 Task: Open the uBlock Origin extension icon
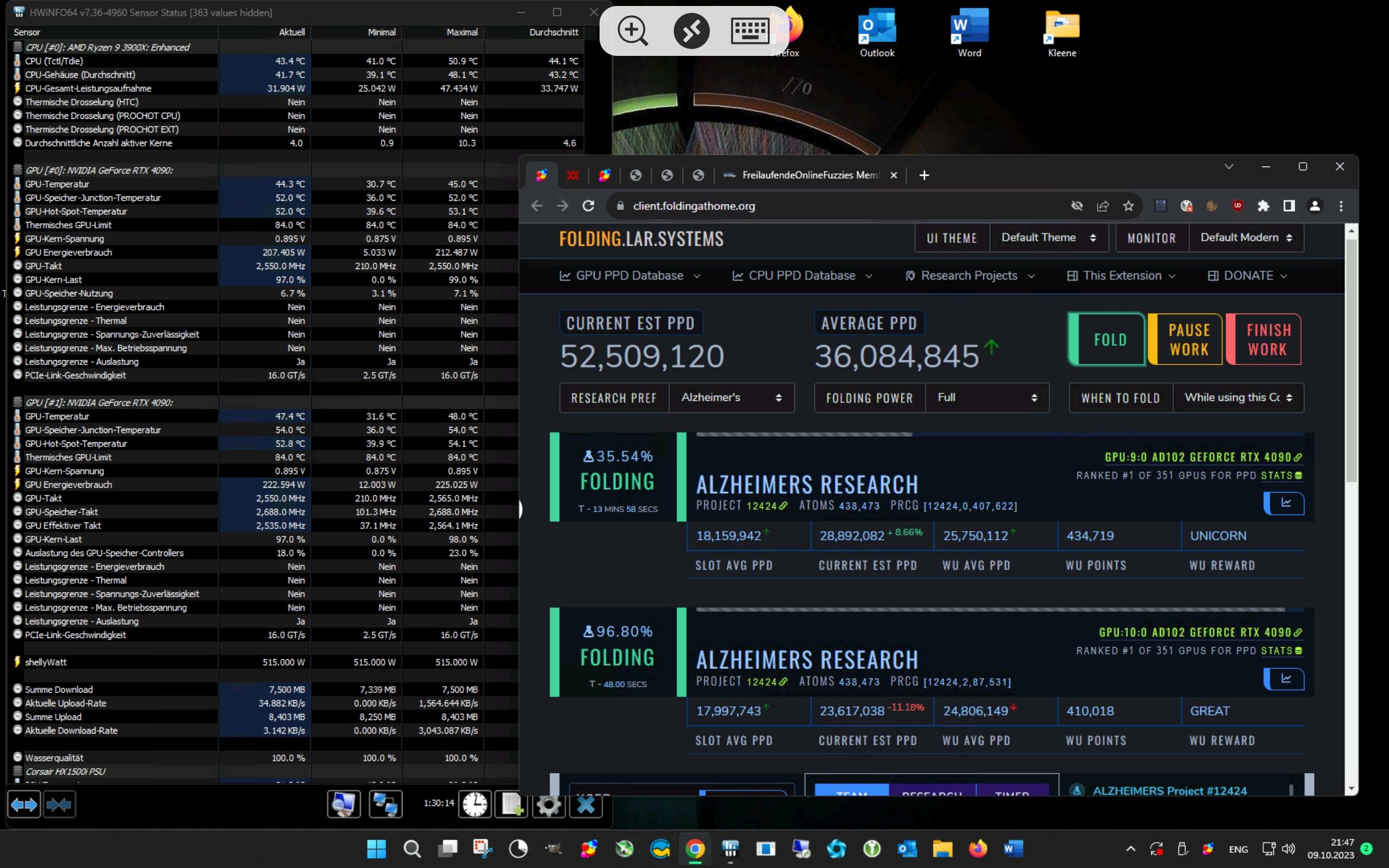[x=1238, y=206]
